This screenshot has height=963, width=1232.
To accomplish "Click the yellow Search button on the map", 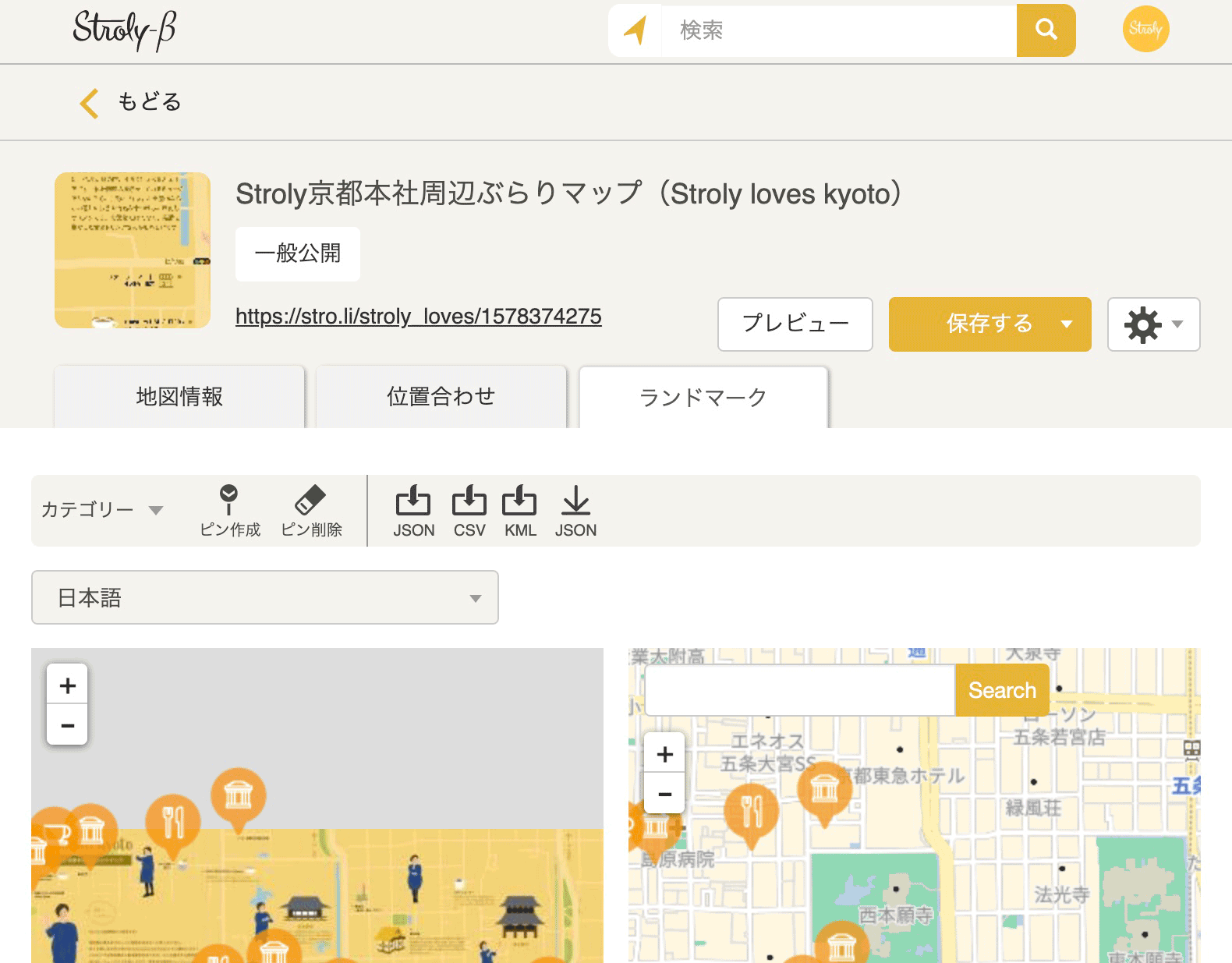I will [x=1001, y=690].
